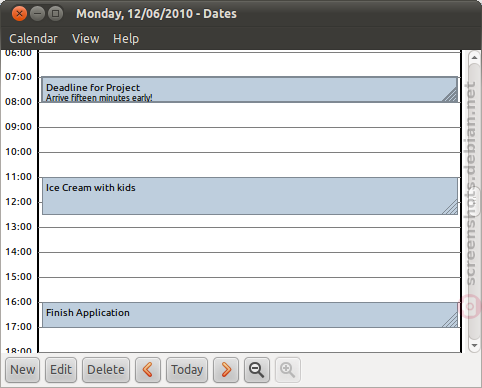Grab resize handle of Deadline for Project event

[450, 94]
